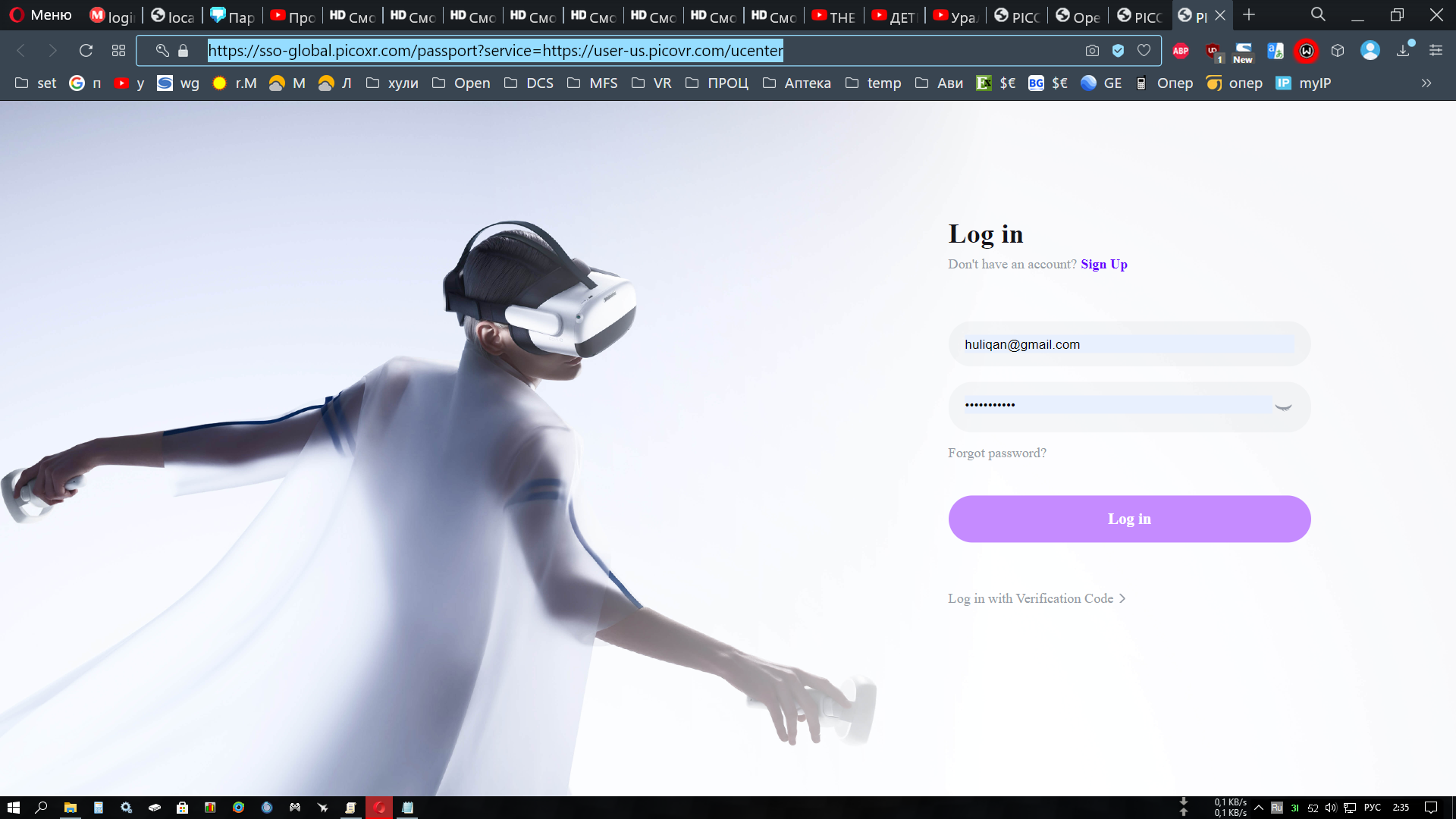Switch to the THE YouTube tab
Image resolution: width=1456 pixels, height=819 pixels.
pyautogui.click(x=833, y=16)
